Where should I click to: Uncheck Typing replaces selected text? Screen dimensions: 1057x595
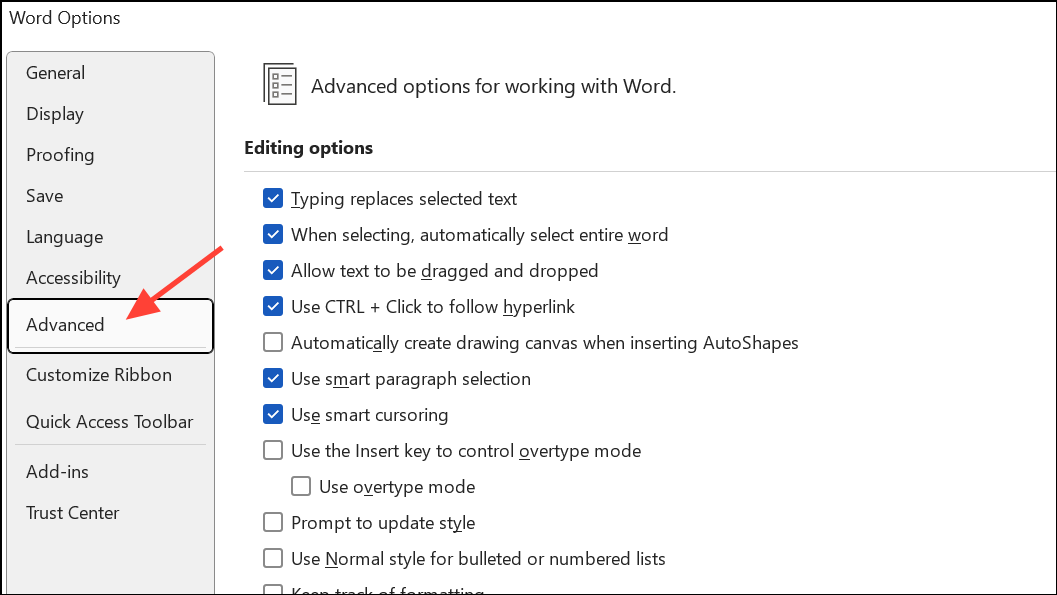[x=273, y=199]
